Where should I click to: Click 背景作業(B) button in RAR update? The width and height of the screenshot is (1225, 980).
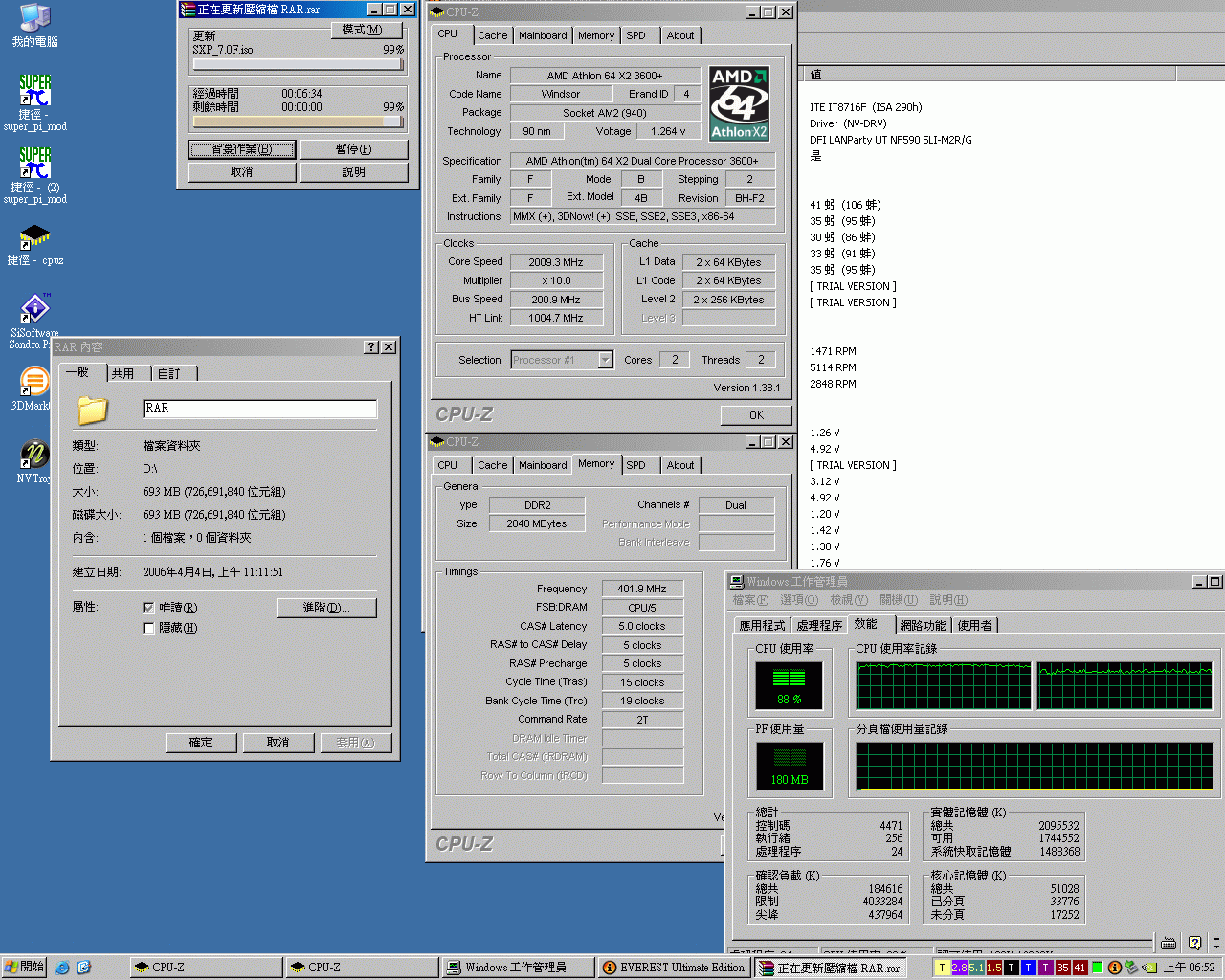pos(241,149)
